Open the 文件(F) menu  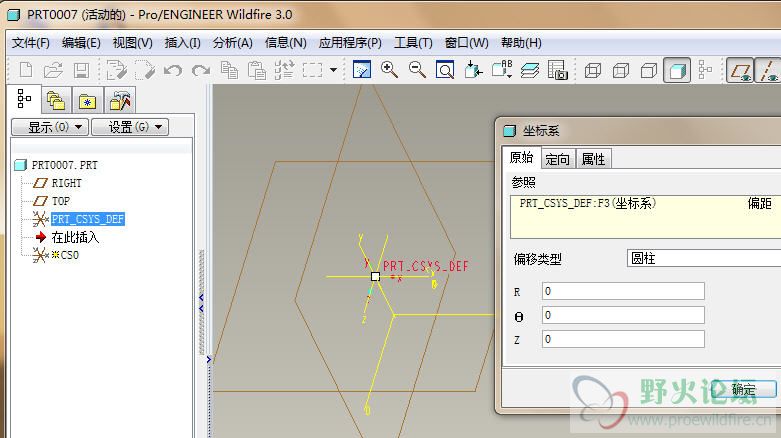tap(31, 43)
